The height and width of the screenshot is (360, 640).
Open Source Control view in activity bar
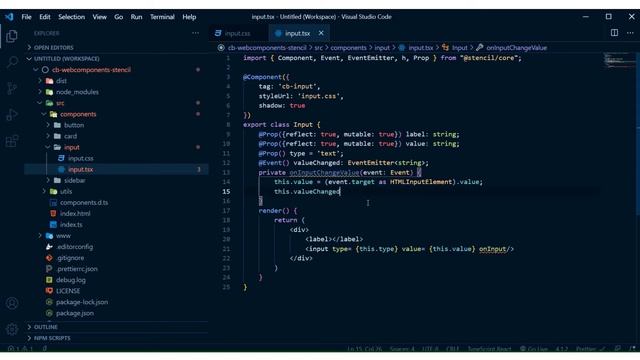point(12,88)
